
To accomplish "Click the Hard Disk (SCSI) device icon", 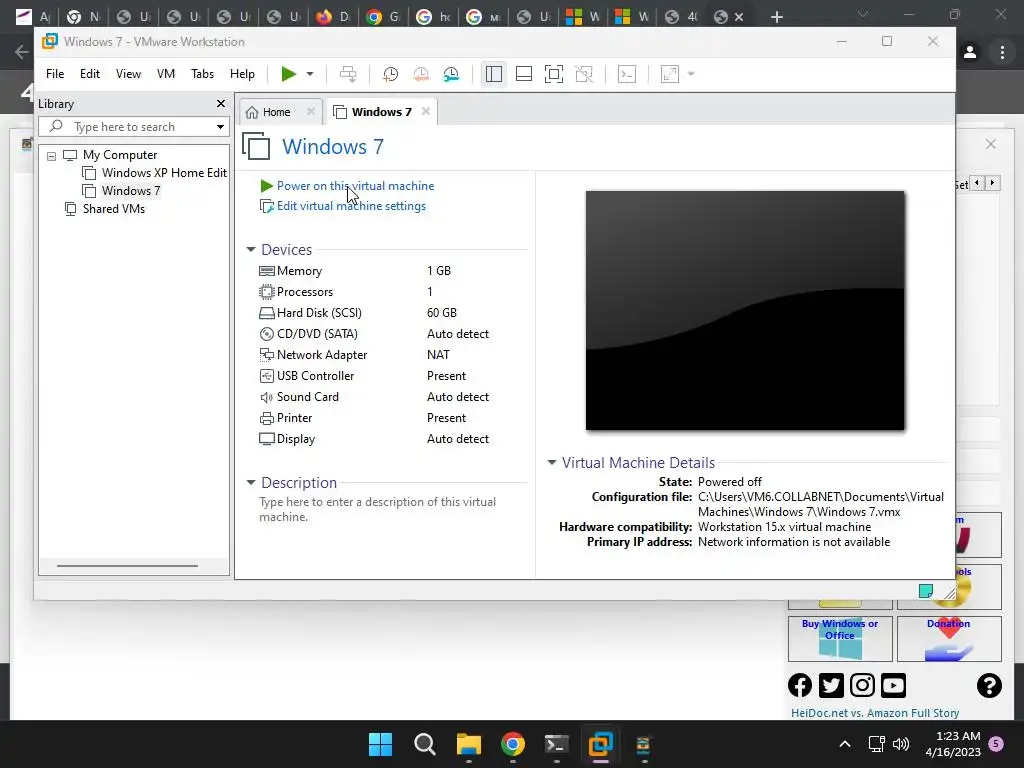I will (x=266, y=313).
